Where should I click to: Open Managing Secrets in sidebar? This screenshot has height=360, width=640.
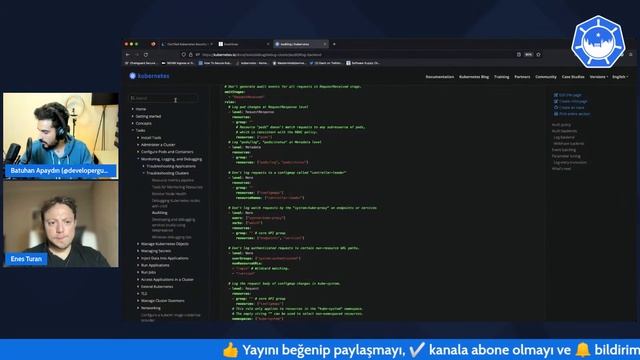[156, 251]
